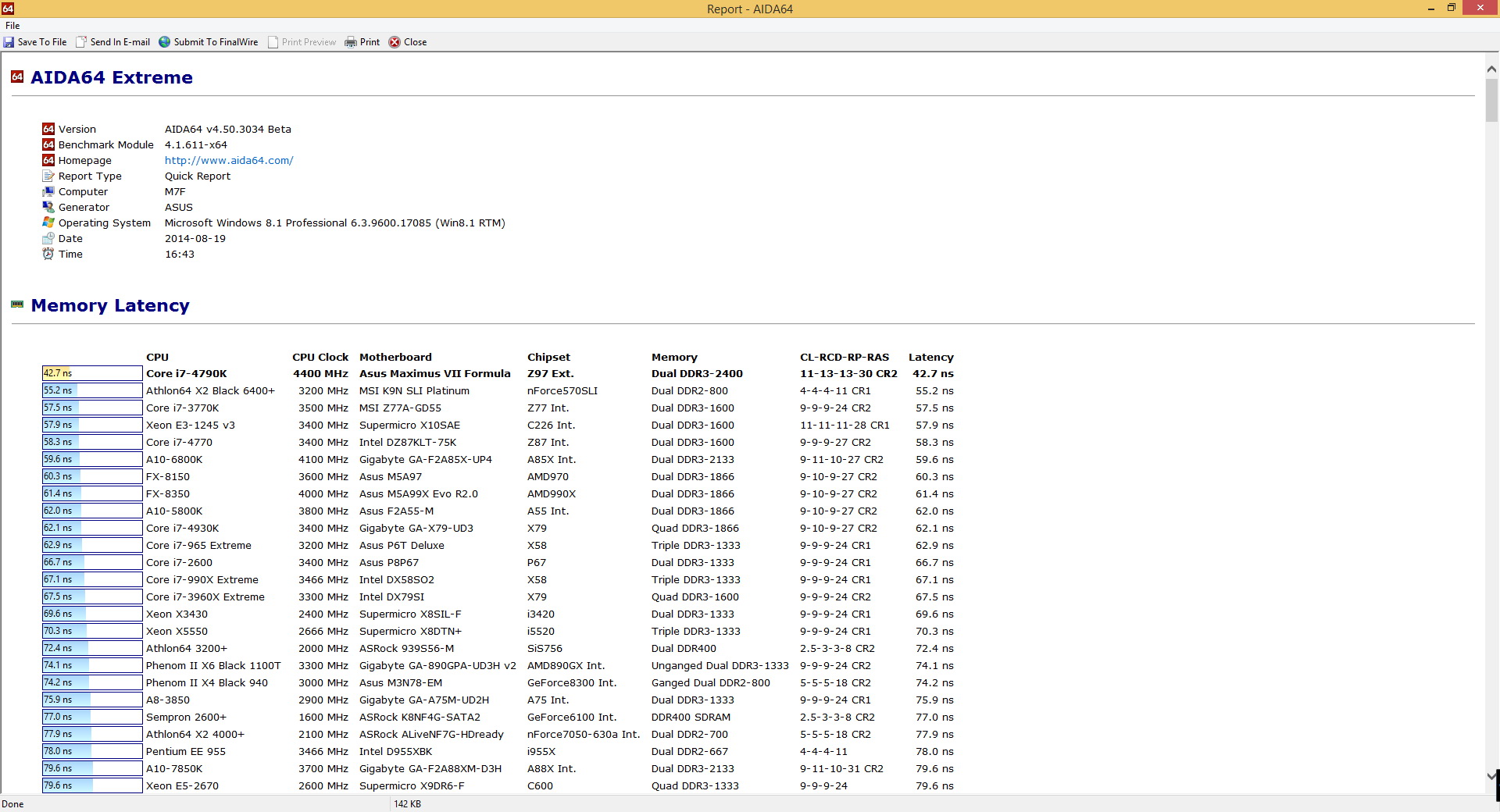
Task: Click the Save To File disk icon
Action: [x=9, y=42]
